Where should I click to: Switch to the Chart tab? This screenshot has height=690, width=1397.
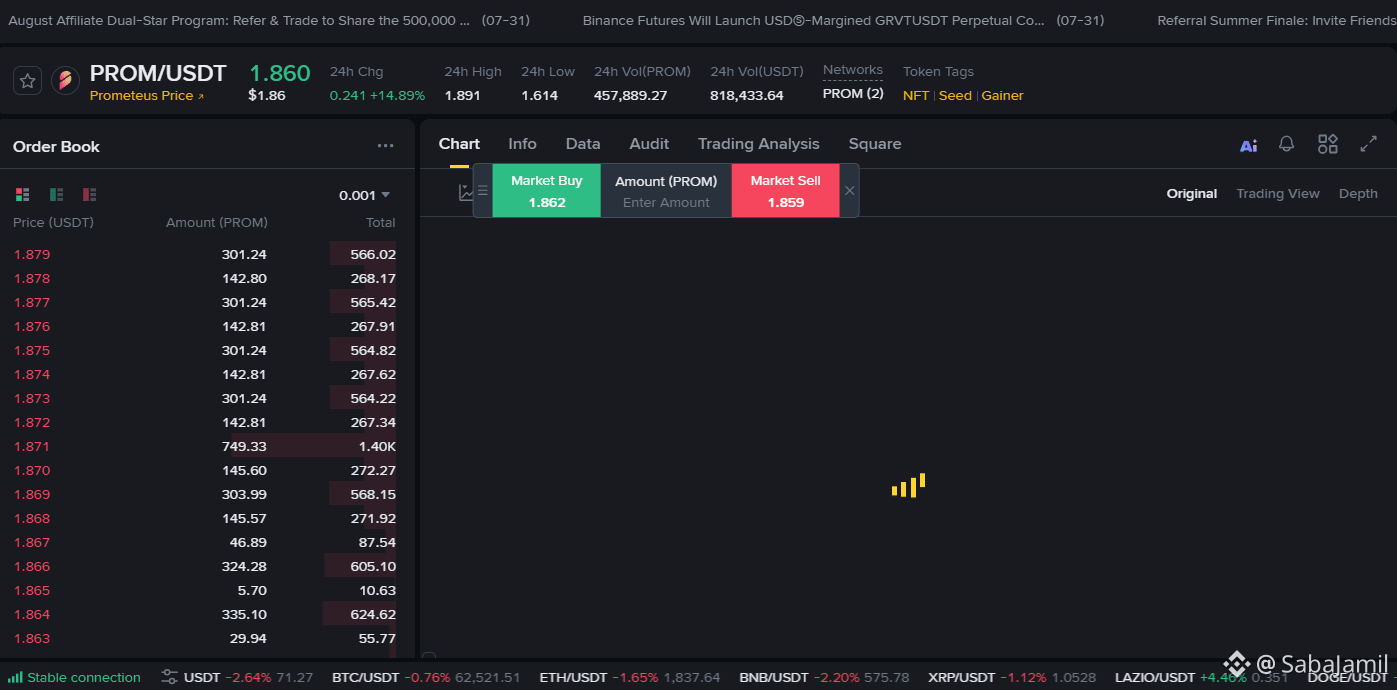pos(459,144)
